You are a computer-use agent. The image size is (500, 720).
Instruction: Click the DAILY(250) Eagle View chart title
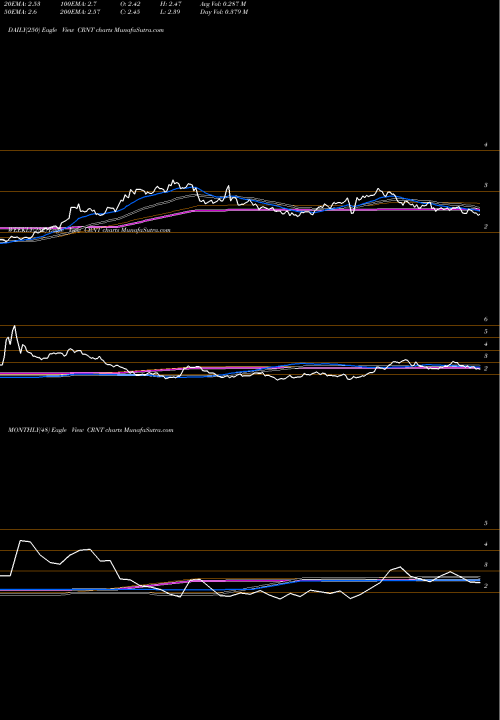click(x=86, y=30)
